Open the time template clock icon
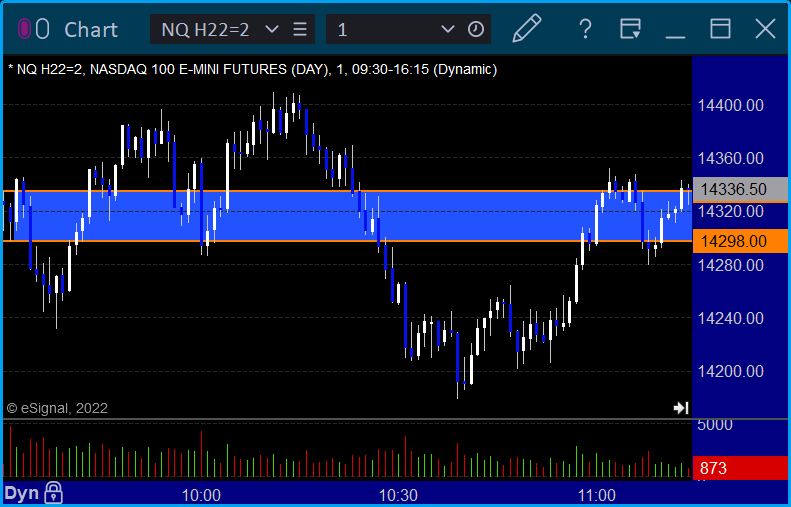This screenshot has width=791, height=507. [x=476, y=29]
